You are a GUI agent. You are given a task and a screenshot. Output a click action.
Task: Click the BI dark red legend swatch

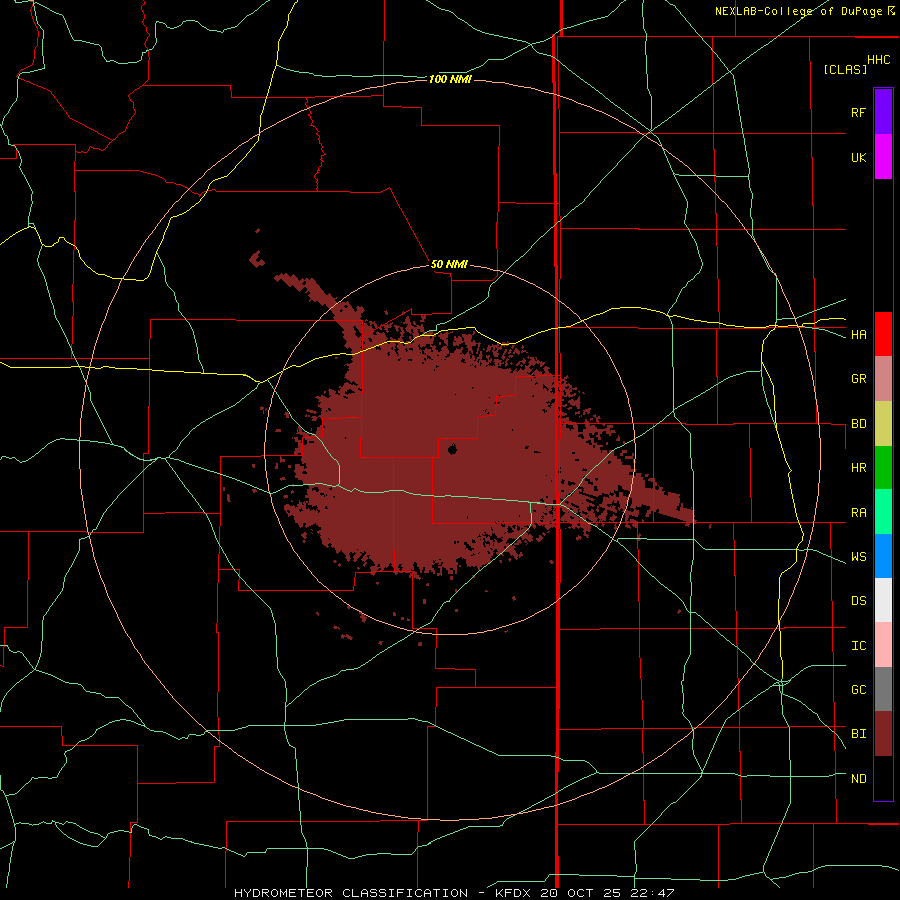(x=883, y=734)
